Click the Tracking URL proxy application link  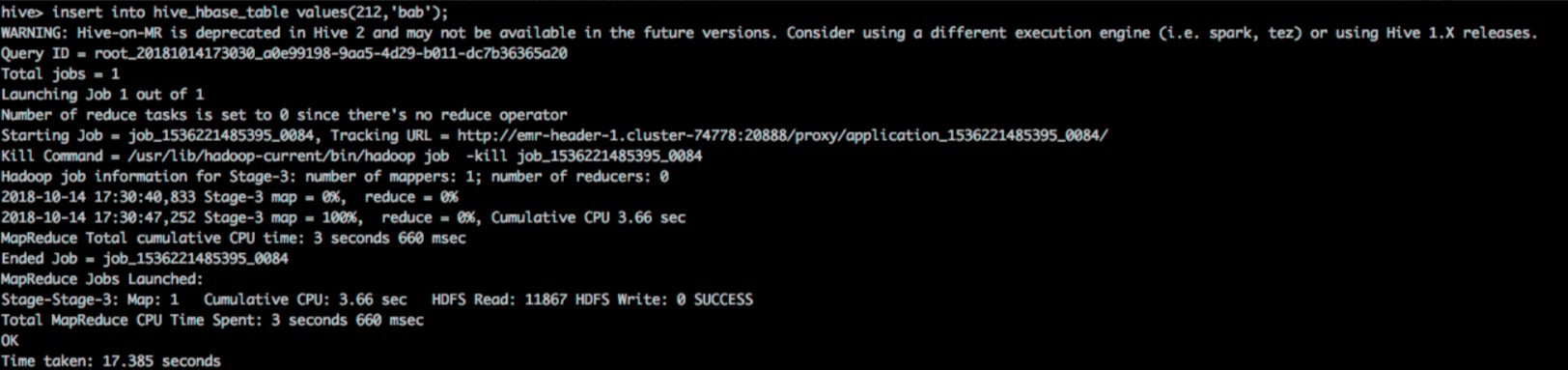click(x=782, y=135)
